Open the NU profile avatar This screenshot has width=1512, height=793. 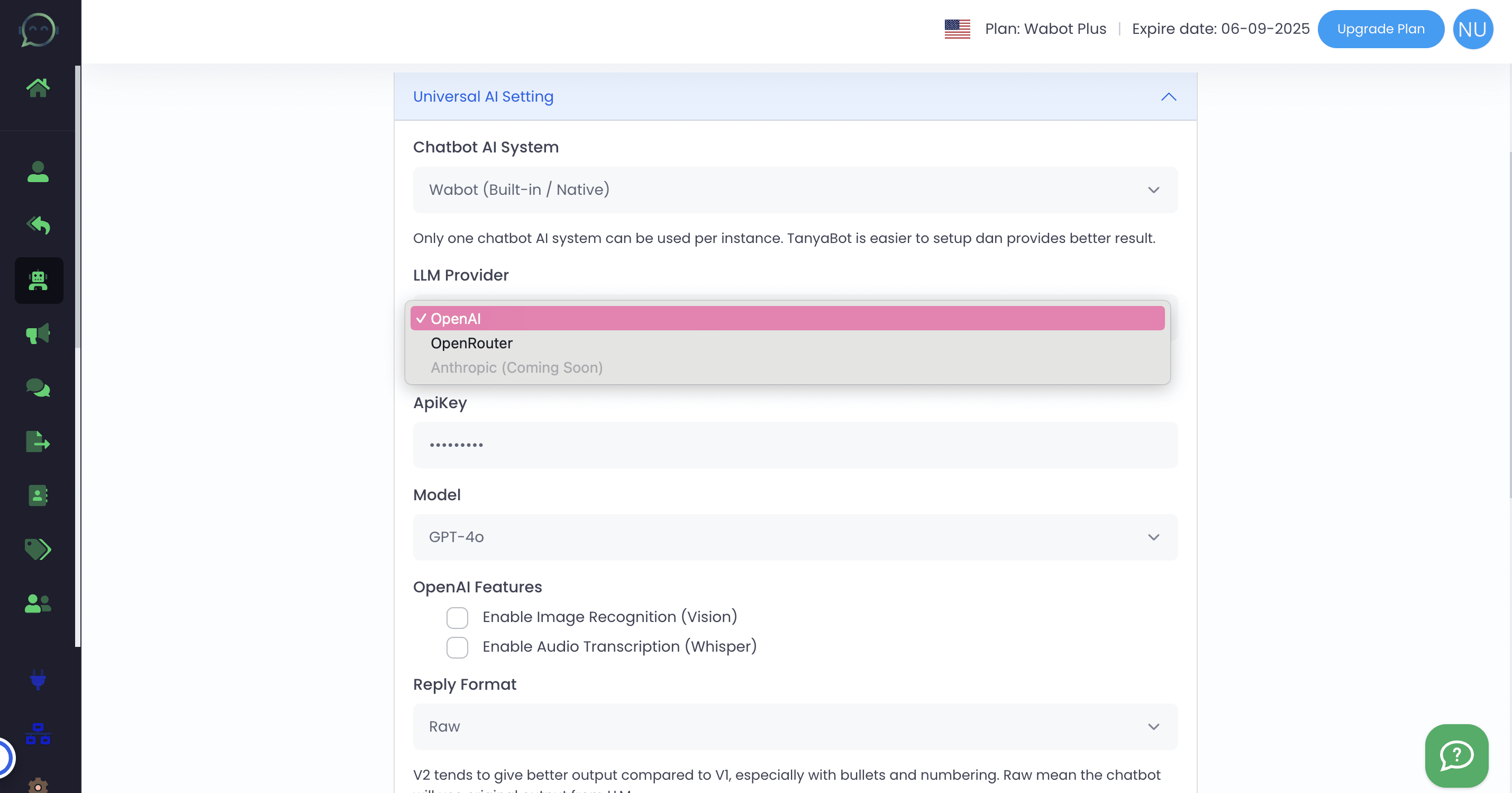1473,29
